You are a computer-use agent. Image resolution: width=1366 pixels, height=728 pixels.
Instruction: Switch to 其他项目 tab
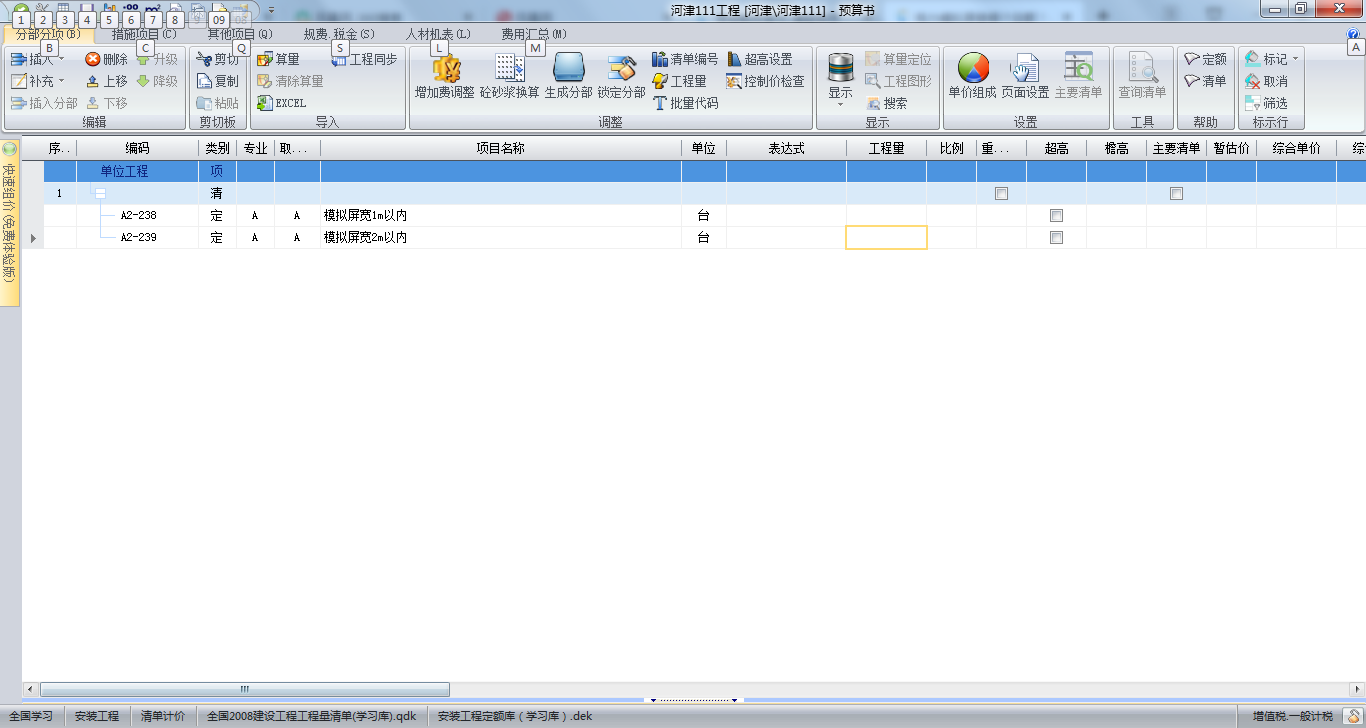[x=239, y=34]
